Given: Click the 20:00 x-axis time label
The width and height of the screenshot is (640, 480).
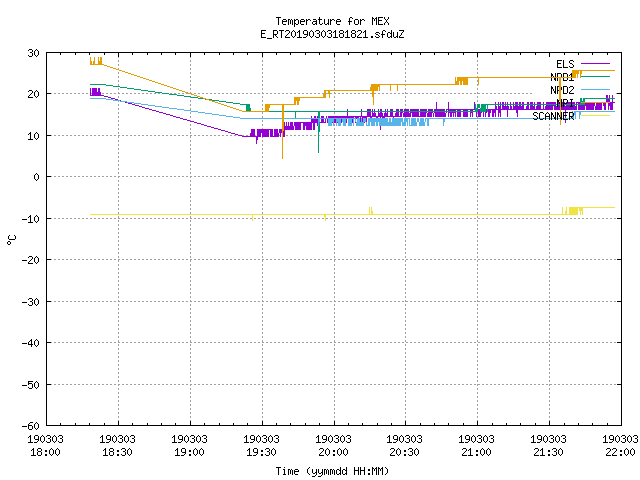Looking at the screenshot, I should [x=333, y=452].
